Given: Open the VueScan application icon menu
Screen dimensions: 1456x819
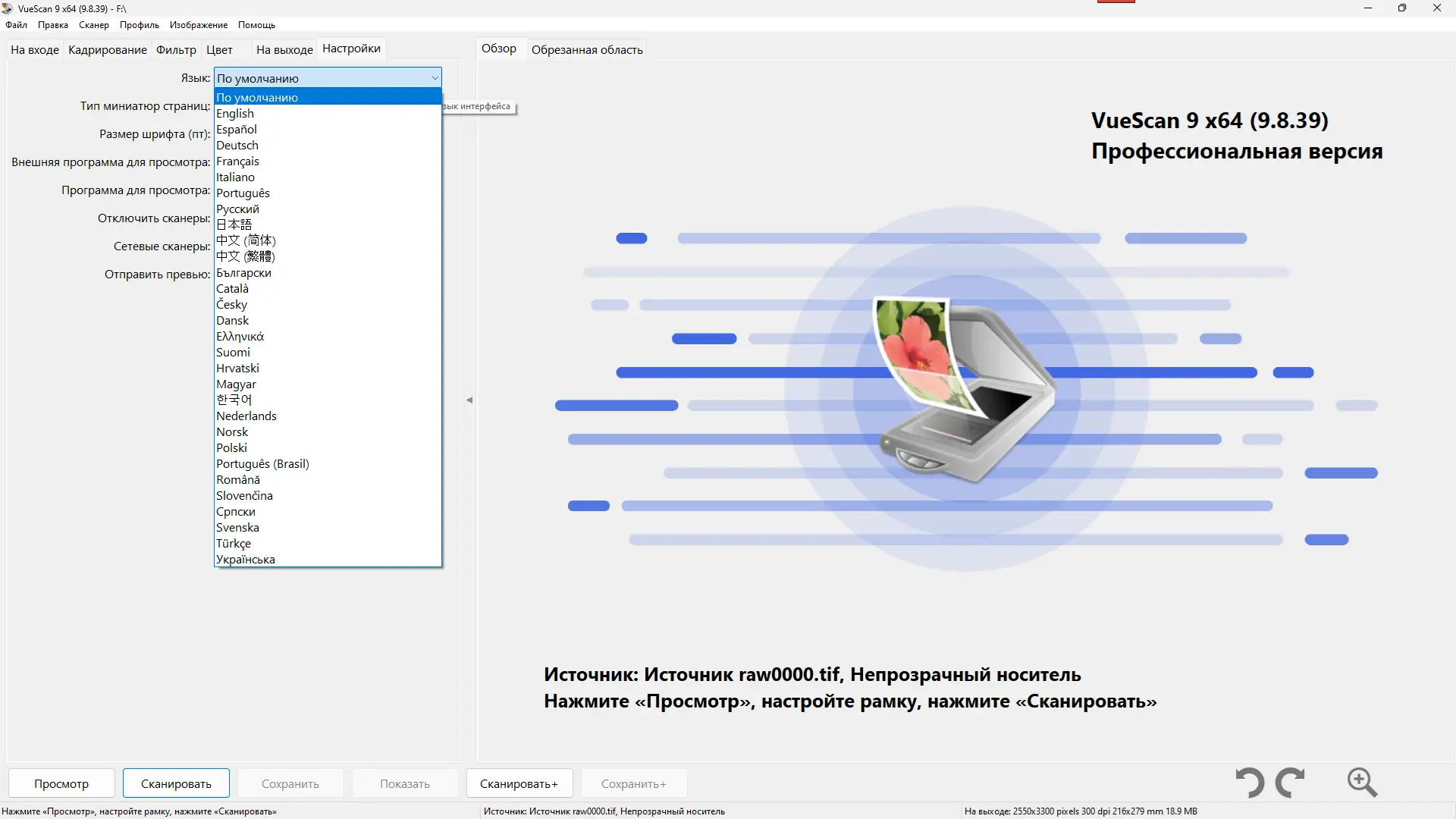Looking at the screenshot, I should [7, 8].
